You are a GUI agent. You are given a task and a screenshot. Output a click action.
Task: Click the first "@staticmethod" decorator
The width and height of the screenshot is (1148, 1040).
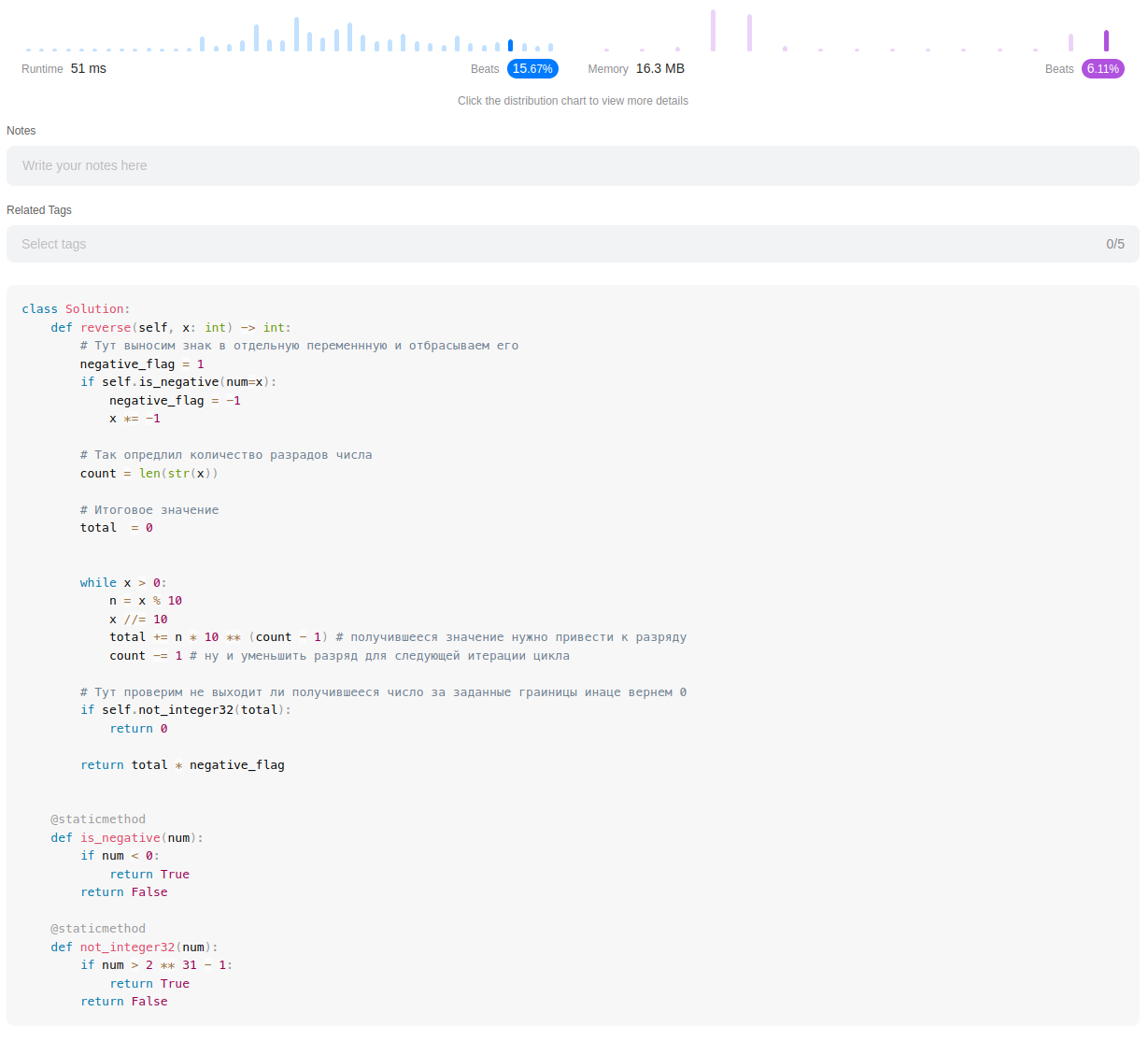click(98, 819)
